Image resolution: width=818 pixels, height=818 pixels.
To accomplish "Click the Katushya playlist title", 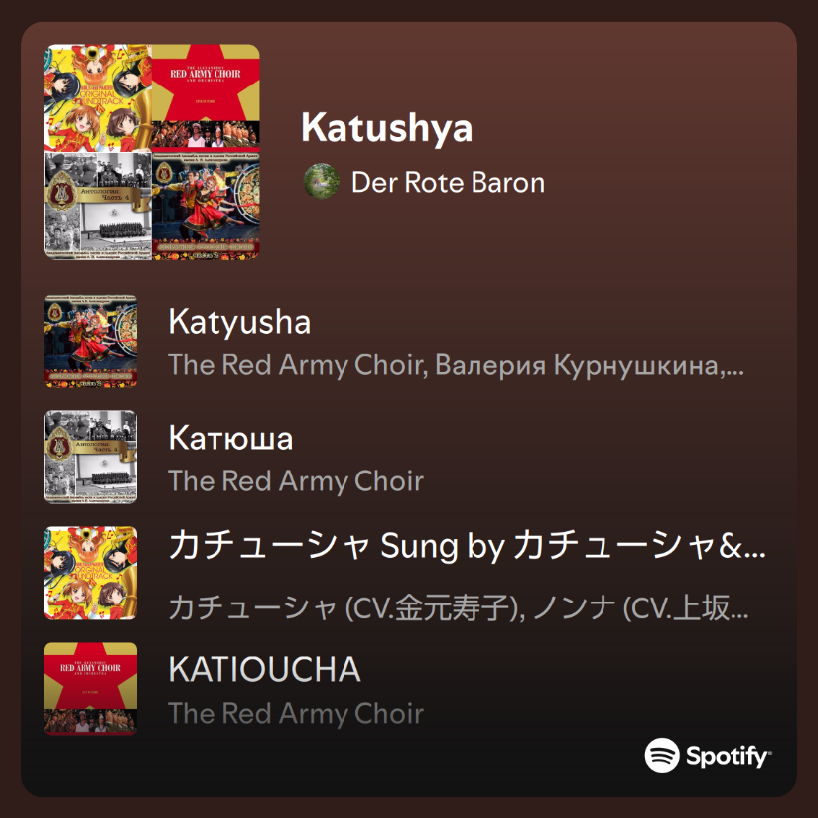I will pyautogui.click(x=387, y=128).
